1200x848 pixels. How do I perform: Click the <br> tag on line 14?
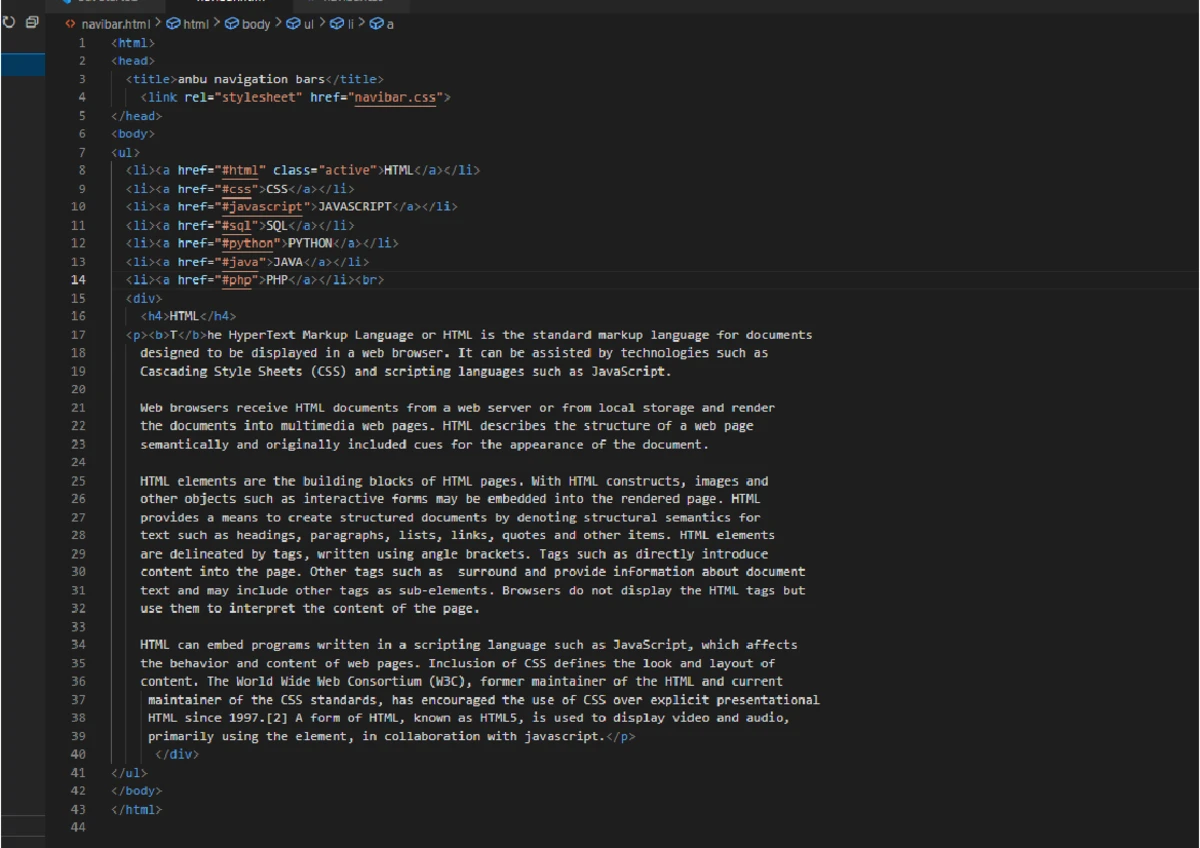(369, 280)
